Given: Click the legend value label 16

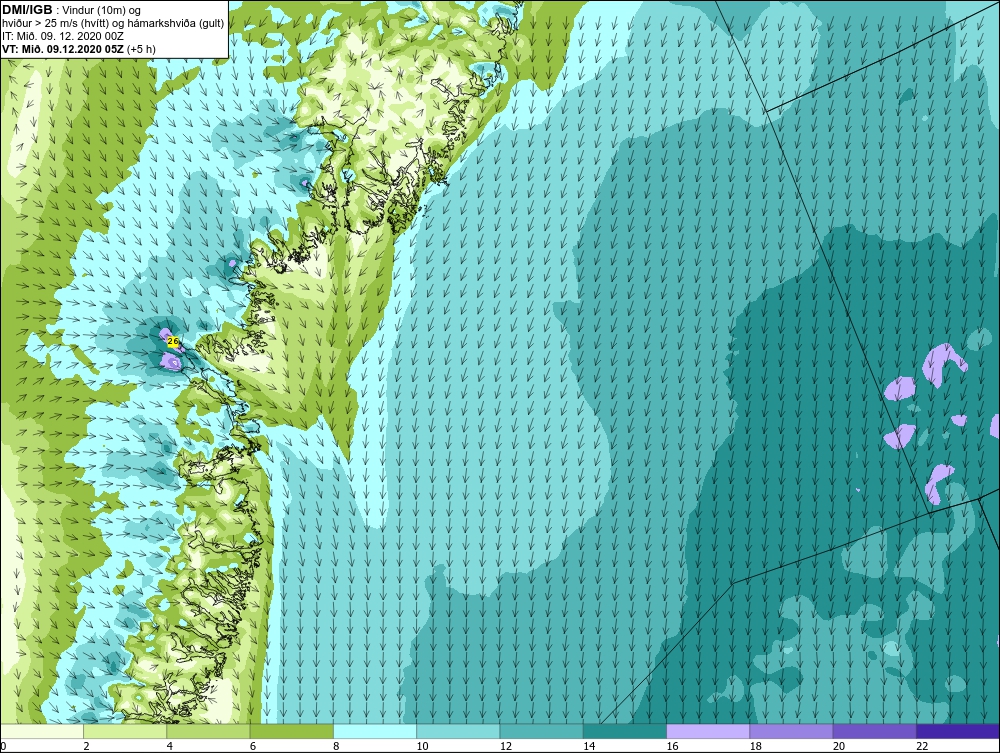Looking at the screenshot, I should 672,746.
